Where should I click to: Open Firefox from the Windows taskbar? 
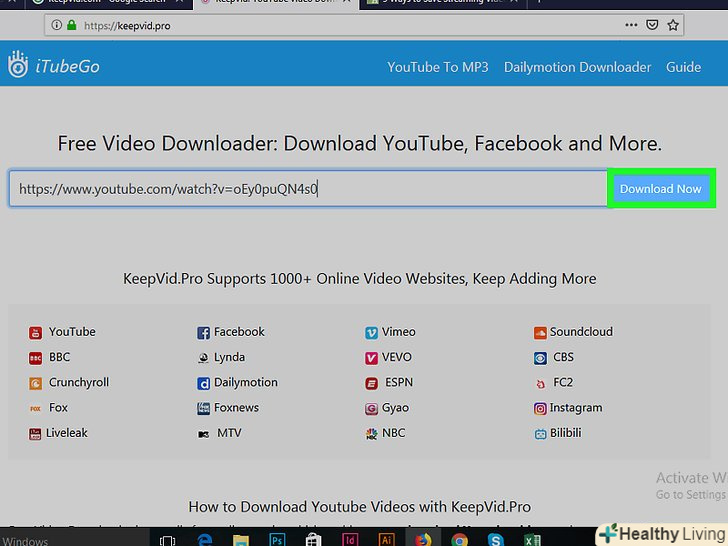423,539
